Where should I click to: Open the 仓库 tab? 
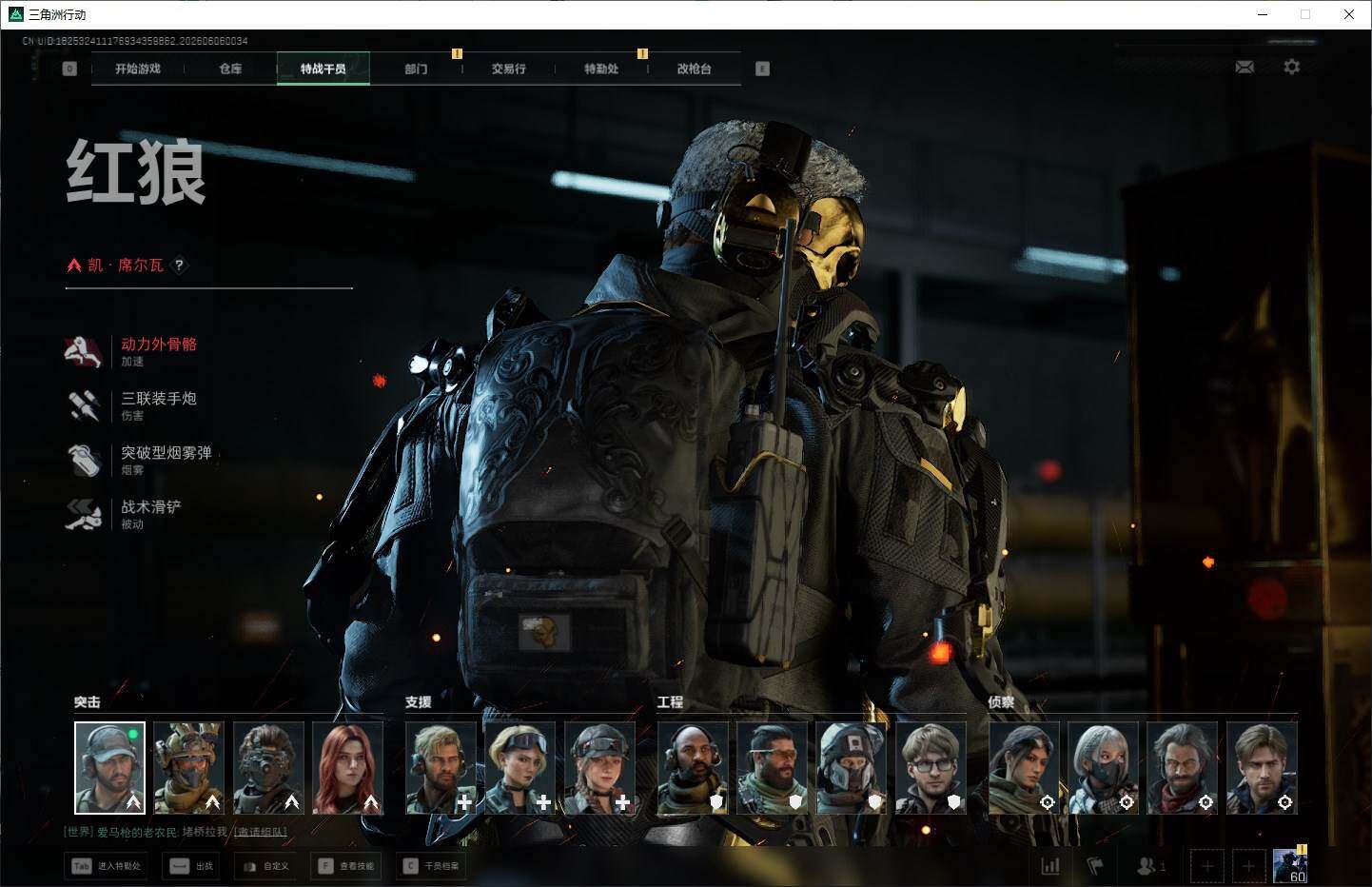coord(230,69)
